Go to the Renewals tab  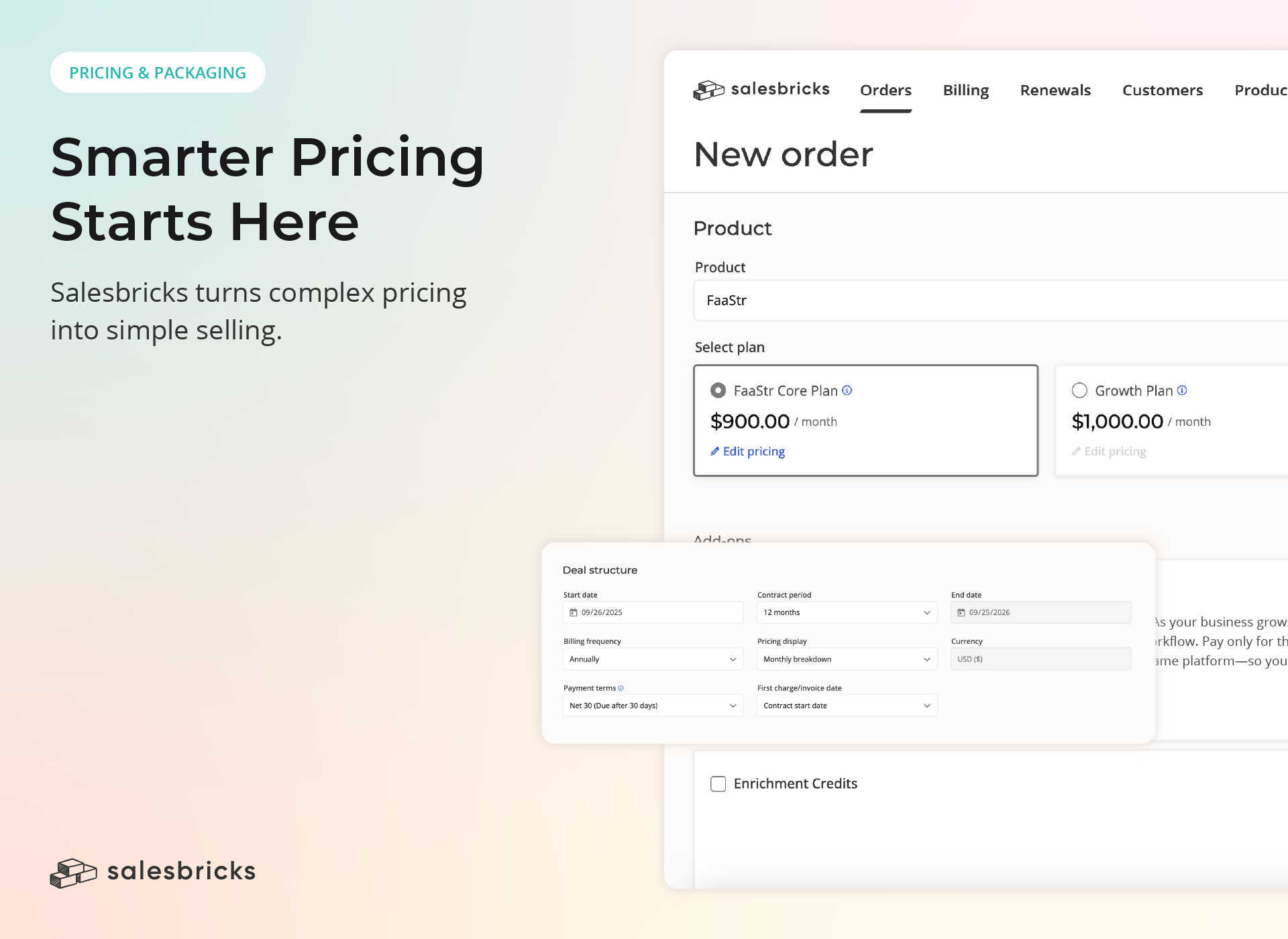tap(1055, 91)
